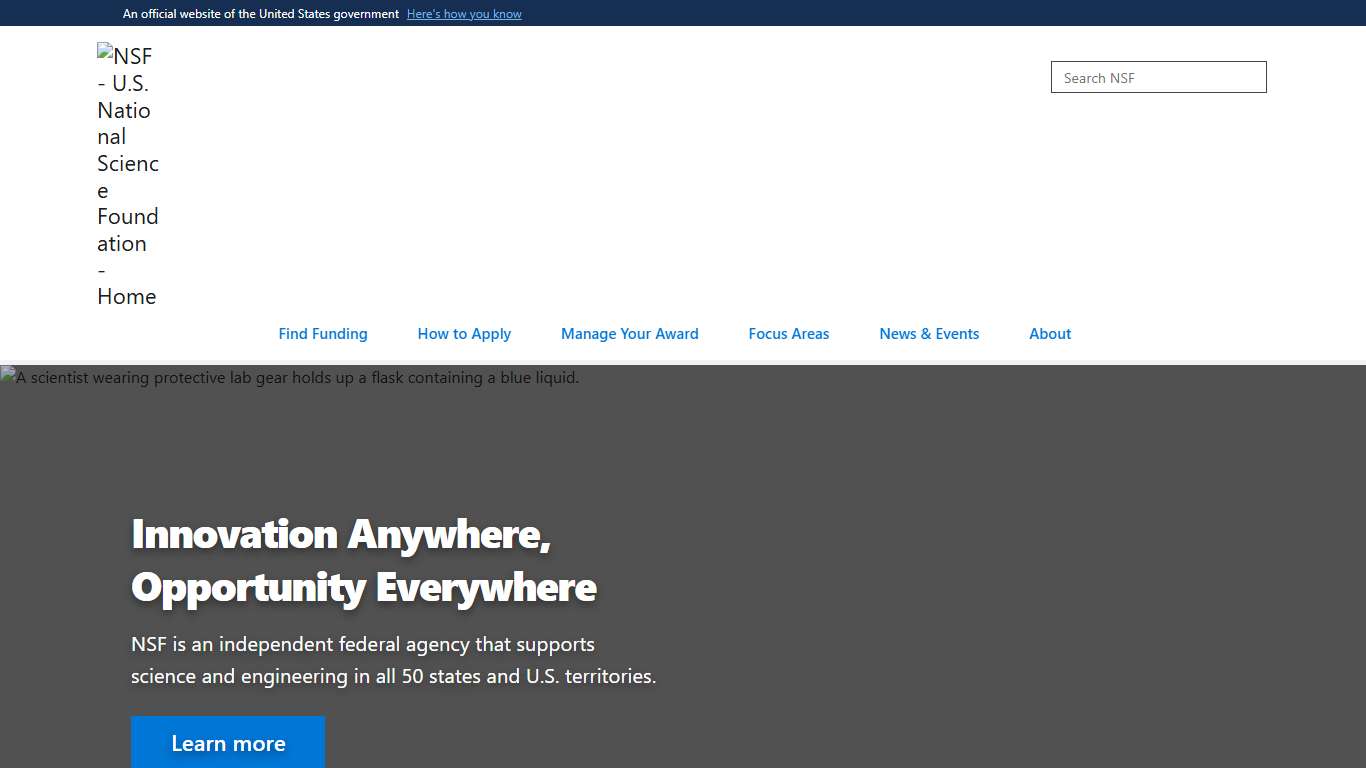Expand "Here's how you know" banner link
Image resolution: width=1366 pixels, height=768 pixels.
[x=464, y=14]
